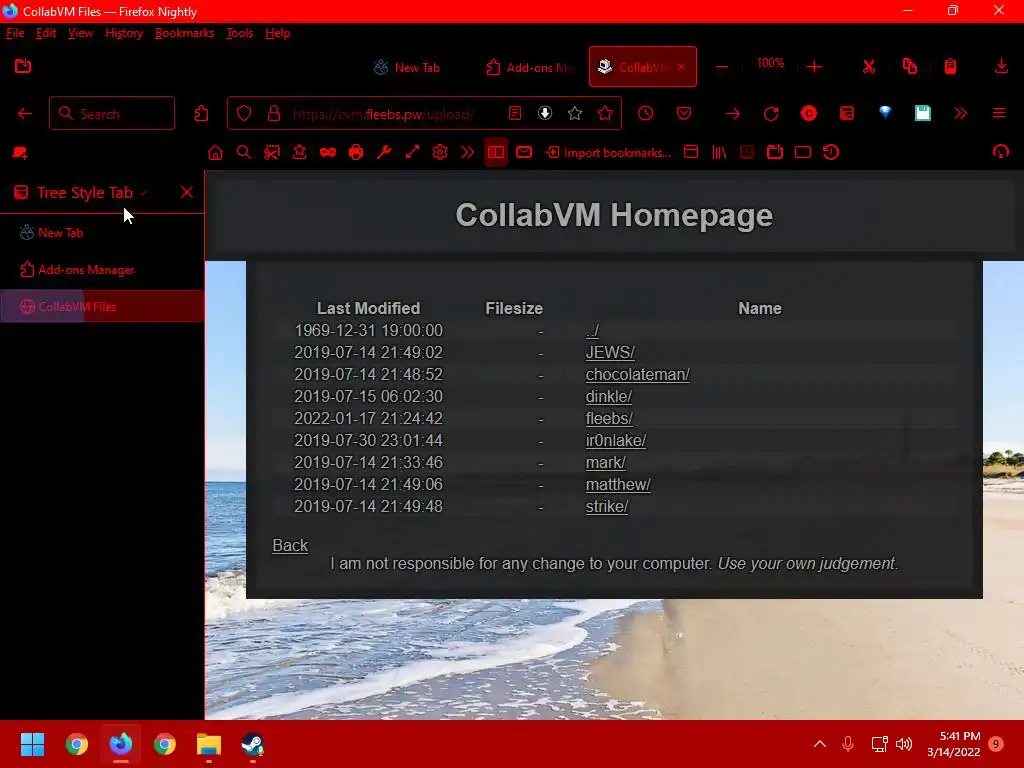This screenshot has height=768, width=1024.
Task: Click the full screen arrows icon
Action: point(412,153)
